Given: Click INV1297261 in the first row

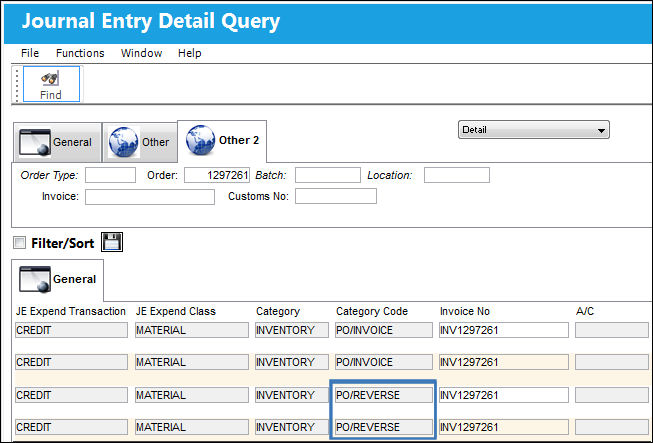Looking at the screenshot, I should 504,330.
